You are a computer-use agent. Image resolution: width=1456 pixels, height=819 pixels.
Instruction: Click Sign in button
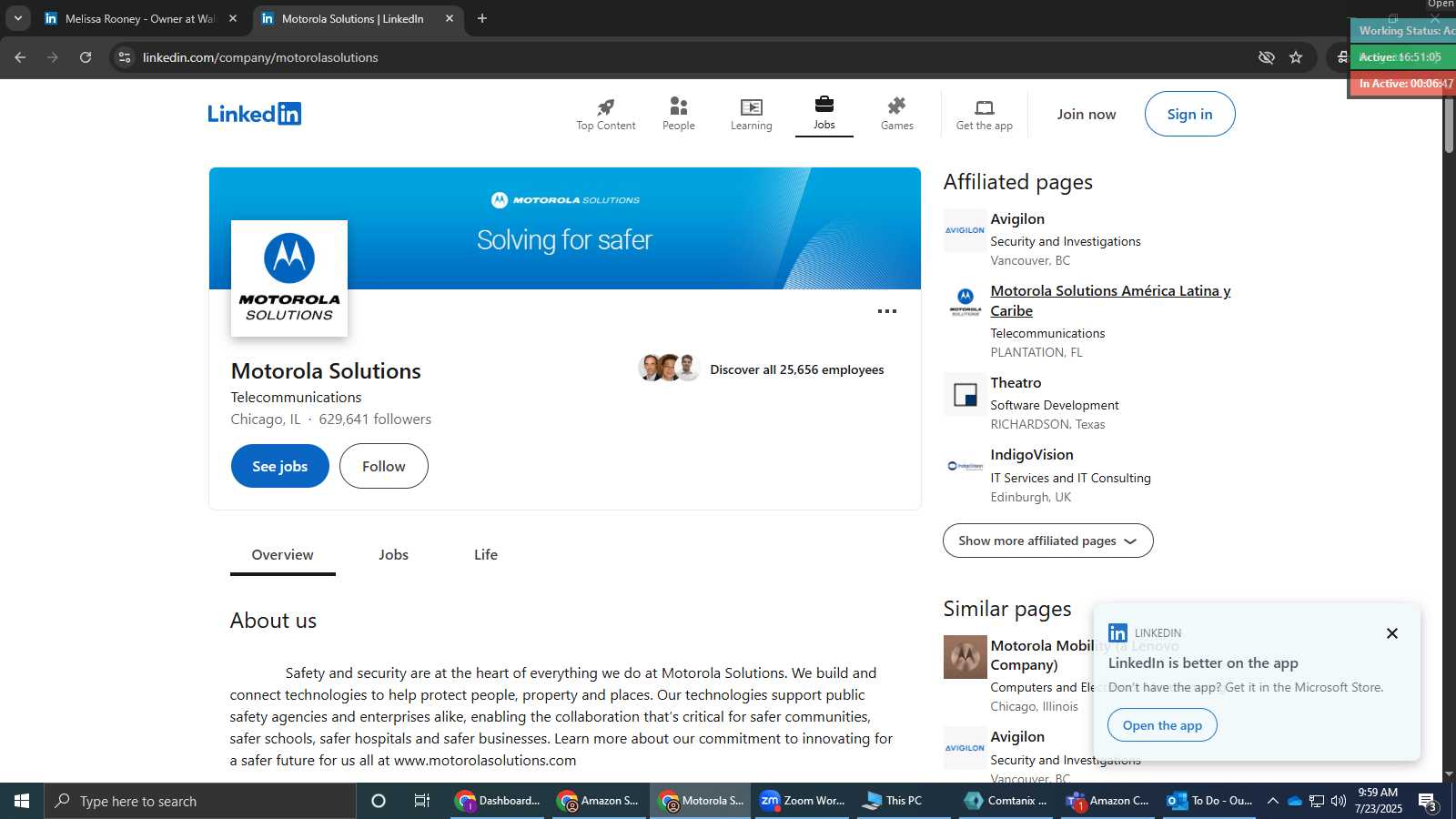pos(1189,114)
